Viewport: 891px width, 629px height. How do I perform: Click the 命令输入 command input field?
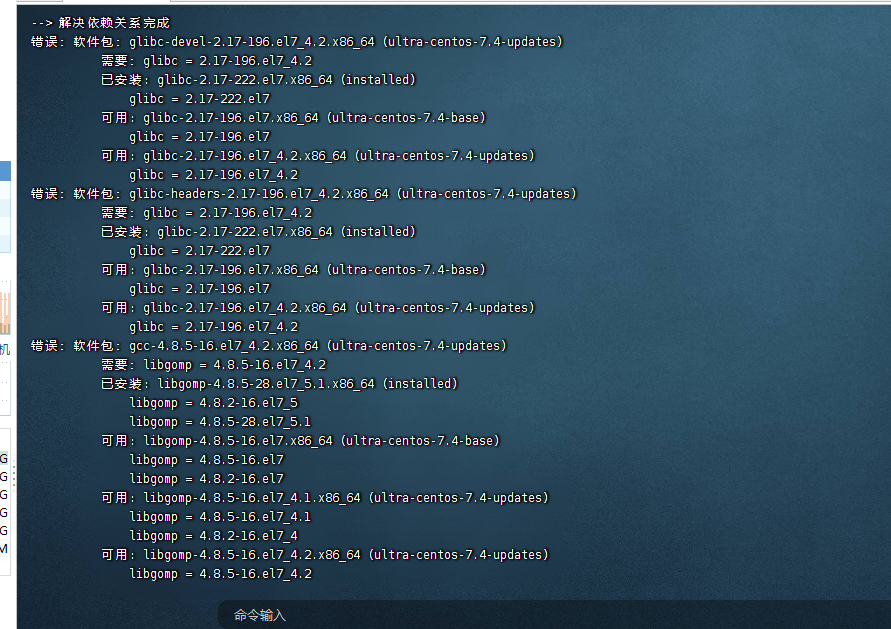[x=554, y=615]
